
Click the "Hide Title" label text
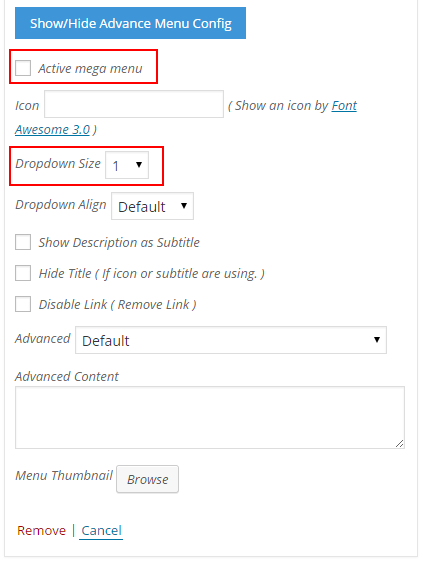point(65,273)
